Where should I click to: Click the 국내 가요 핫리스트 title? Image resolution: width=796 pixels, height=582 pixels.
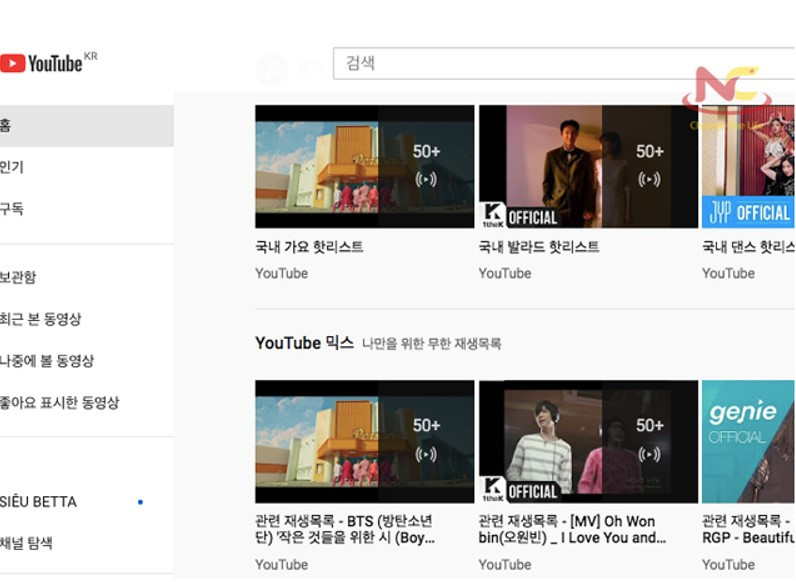tap(309, 247)
